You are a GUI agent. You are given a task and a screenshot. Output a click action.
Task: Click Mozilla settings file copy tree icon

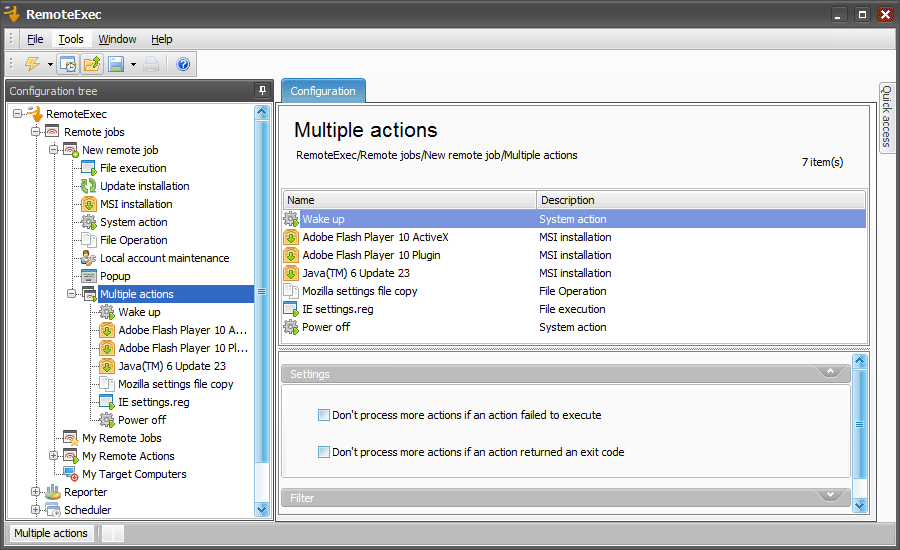pos(107,384)
